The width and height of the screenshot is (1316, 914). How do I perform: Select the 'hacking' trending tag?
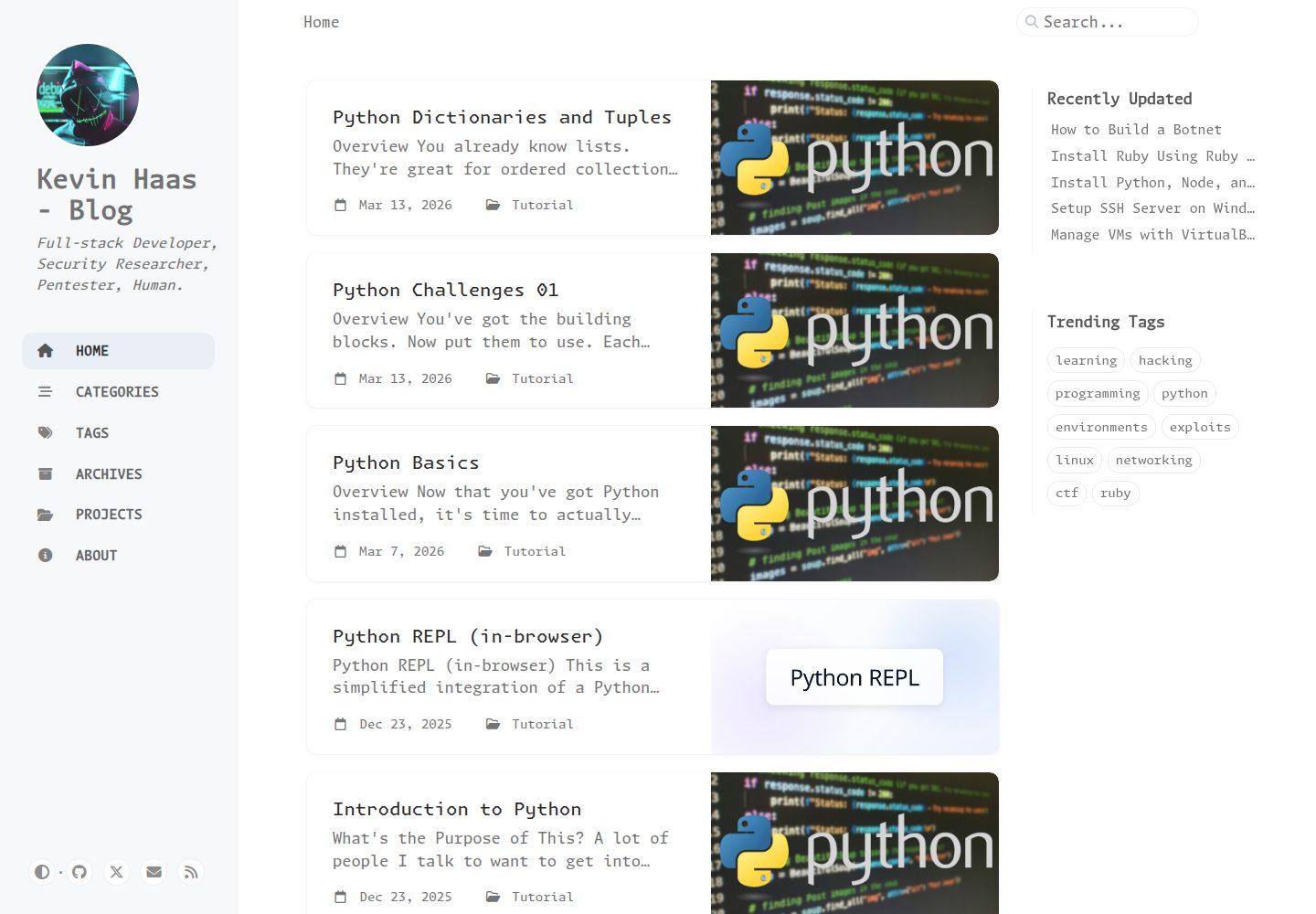[1165, 360]
